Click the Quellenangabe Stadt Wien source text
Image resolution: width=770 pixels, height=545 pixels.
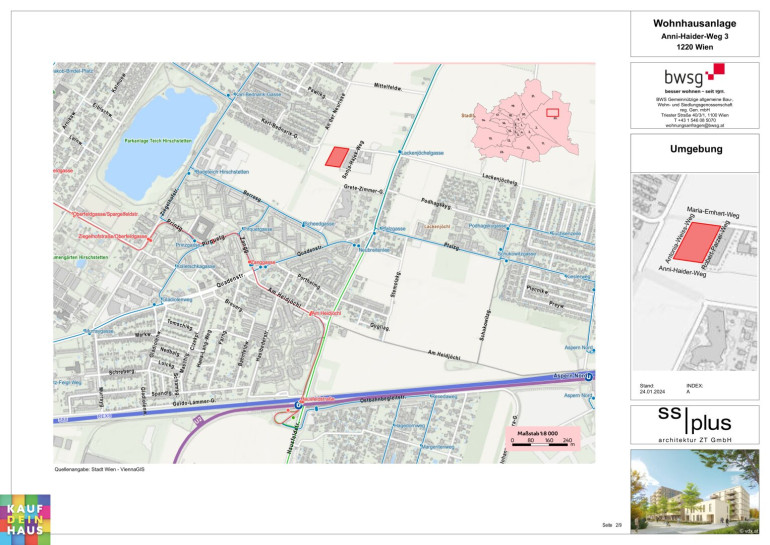[x=100, y=468]
